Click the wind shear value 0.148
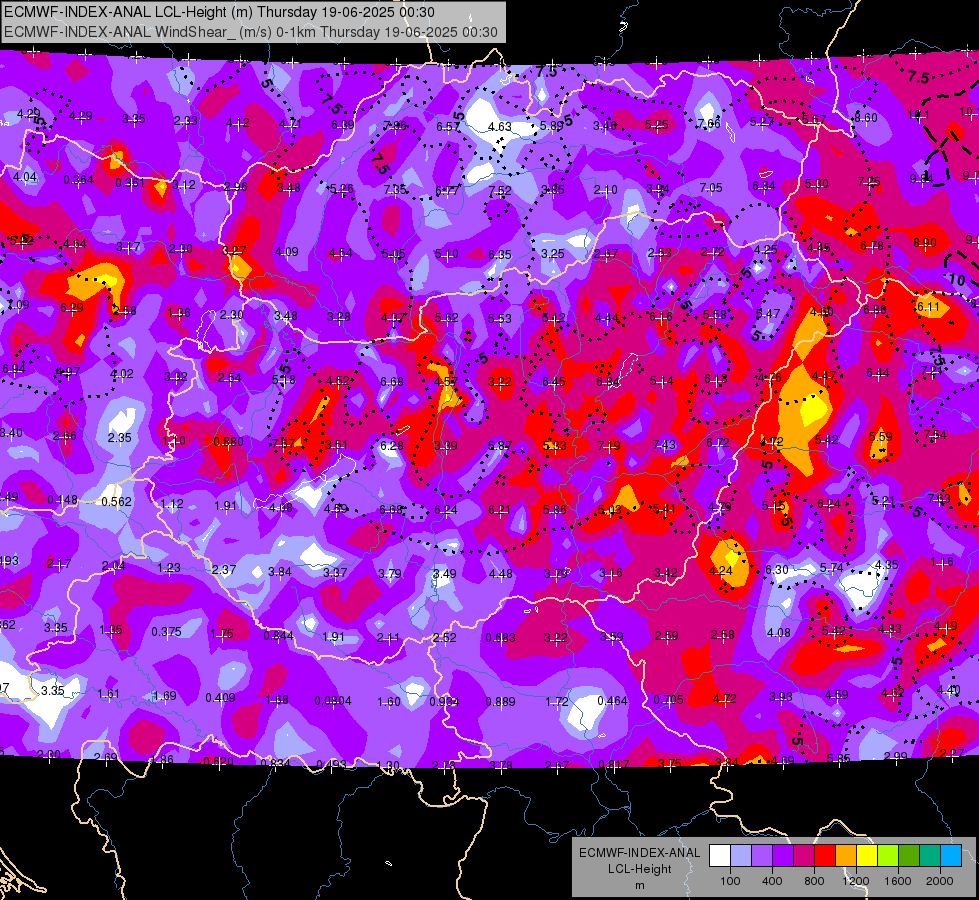 (x=62, y=500)
